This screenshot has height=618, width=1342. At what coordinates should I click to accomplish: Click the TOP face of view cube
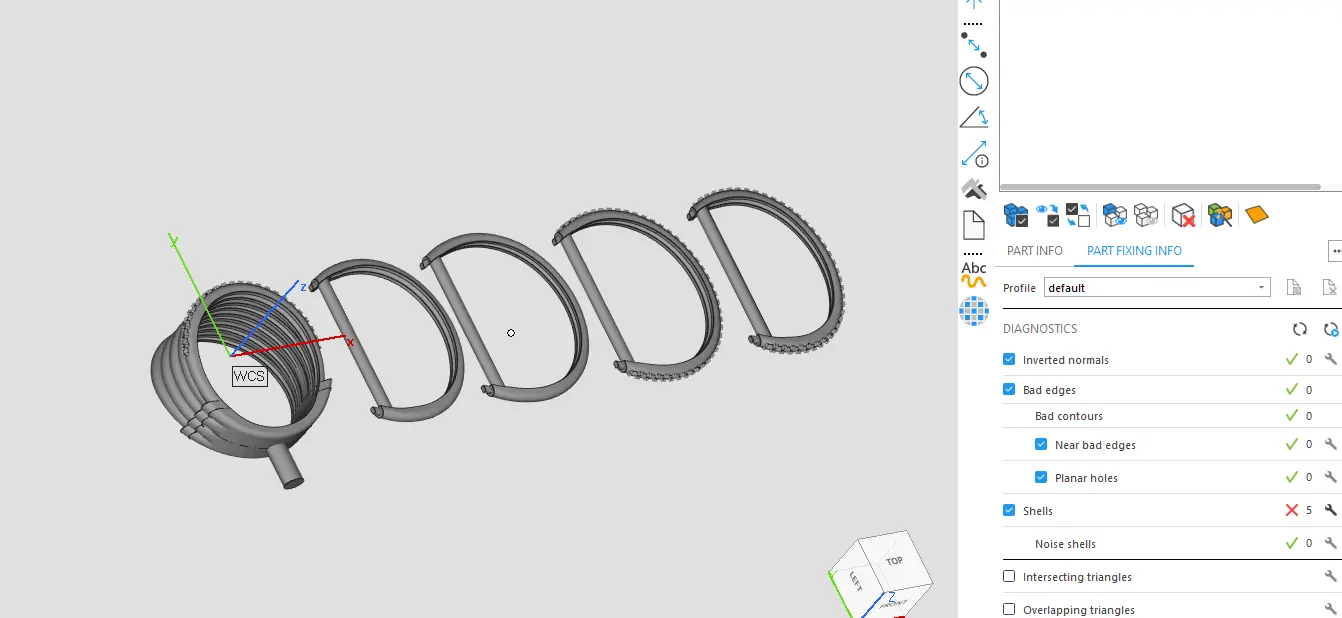coord(895,561)
